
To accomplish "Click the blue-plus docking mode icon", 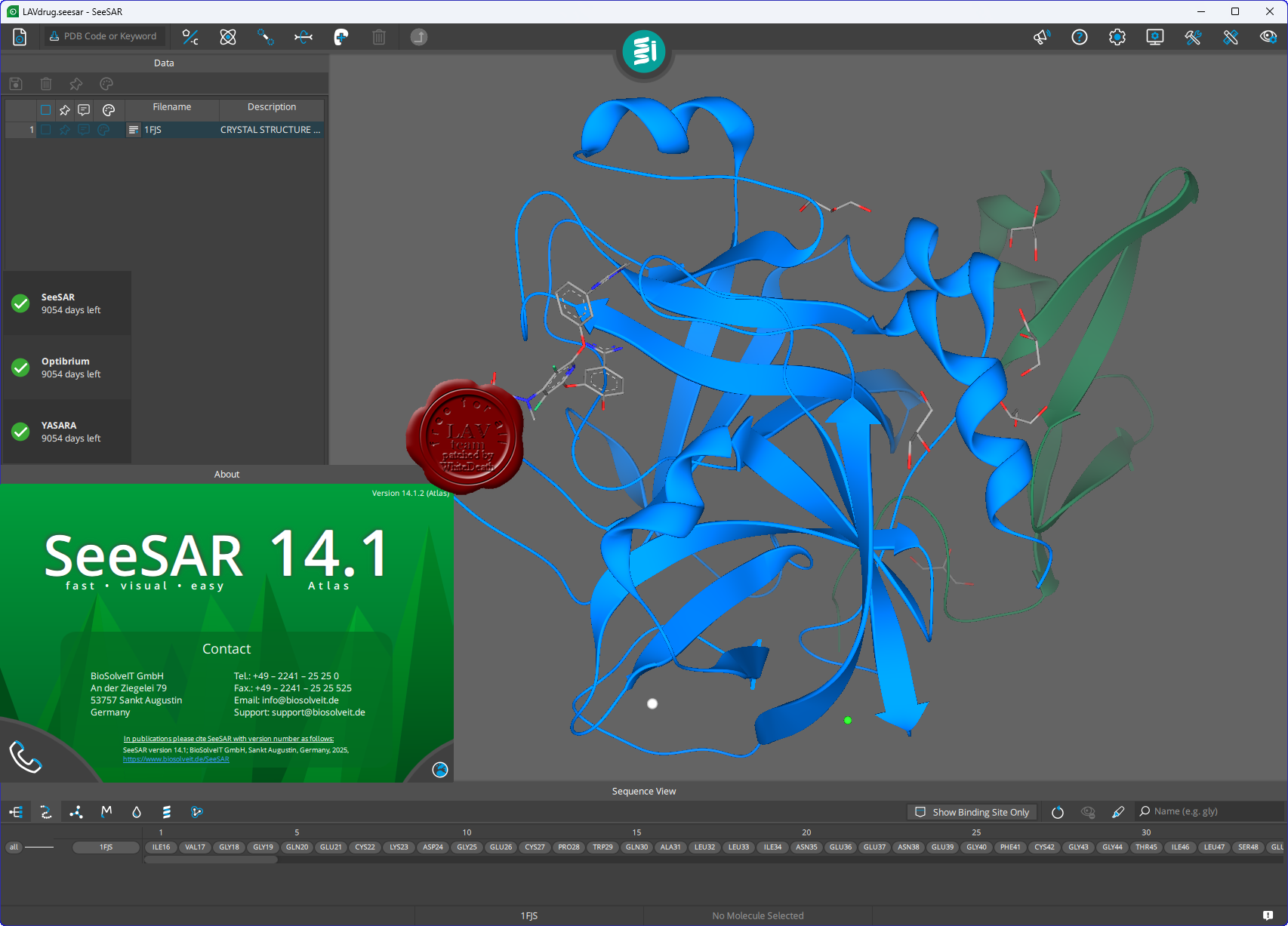I will pos(341,36).
